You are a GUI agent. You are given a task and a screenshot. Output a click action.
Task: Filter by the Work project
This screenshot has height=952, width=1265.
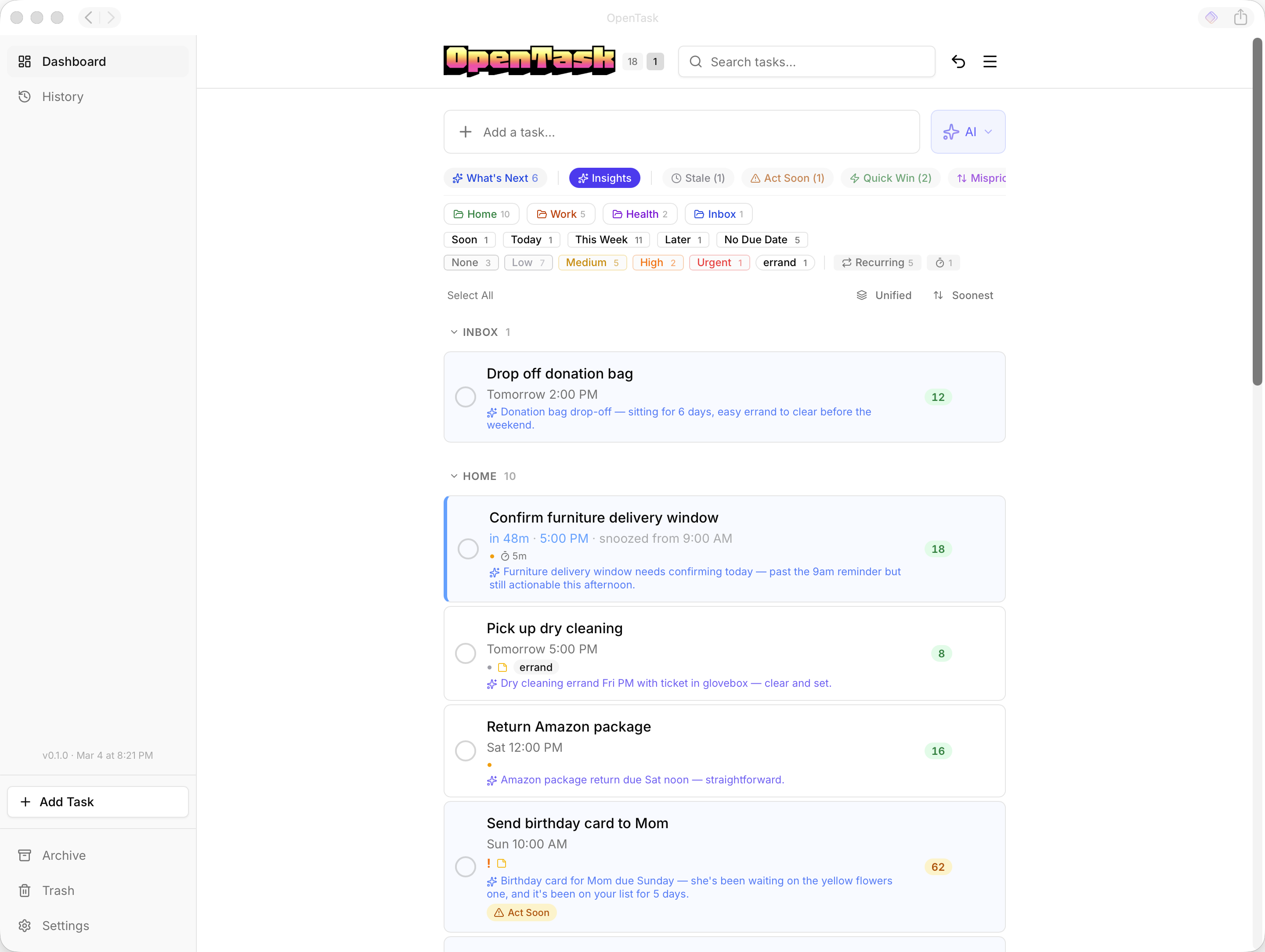pos(560,214)
